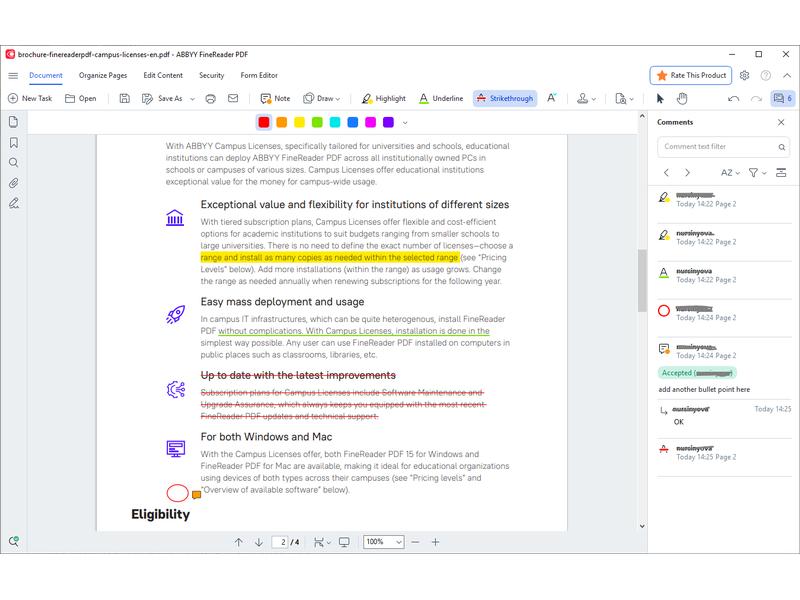The height and width of the screenshot is (600, 800).
Task: Open the settings gear icon
Action: [744, 76]
